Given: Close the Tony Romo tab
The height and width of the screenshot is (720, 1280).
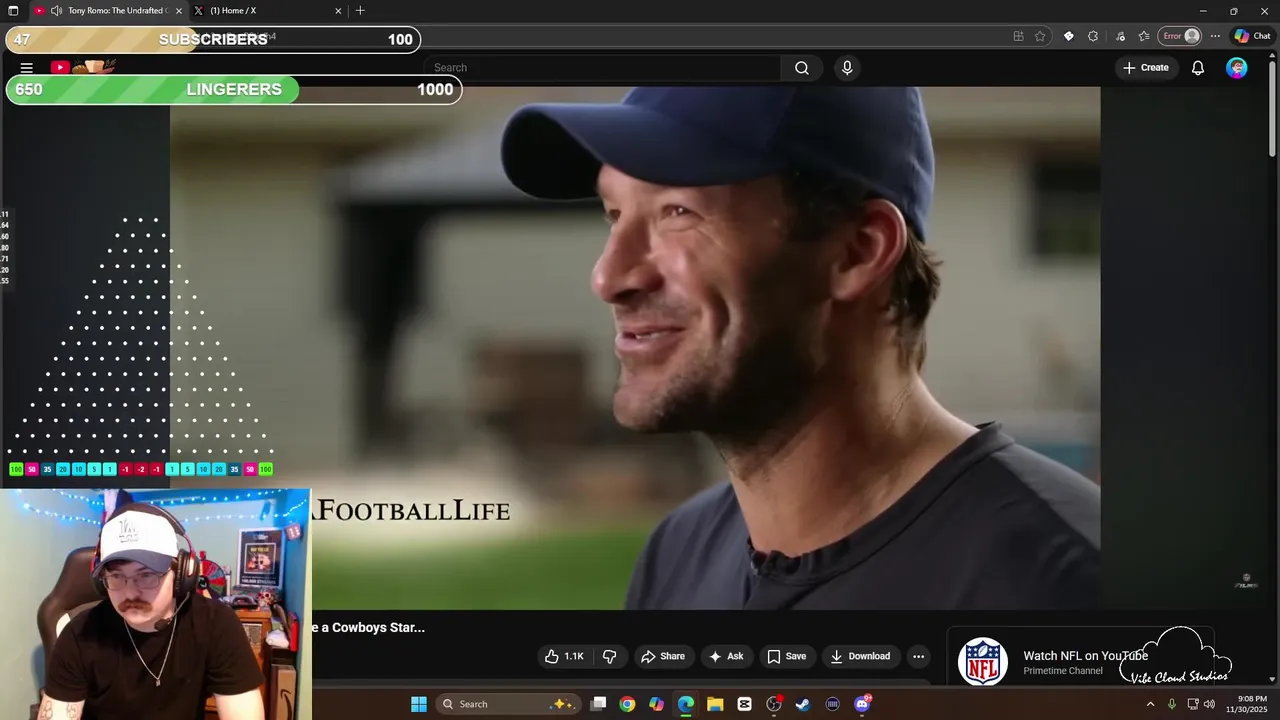Looking at the screenshot, I should pos(179,11).
